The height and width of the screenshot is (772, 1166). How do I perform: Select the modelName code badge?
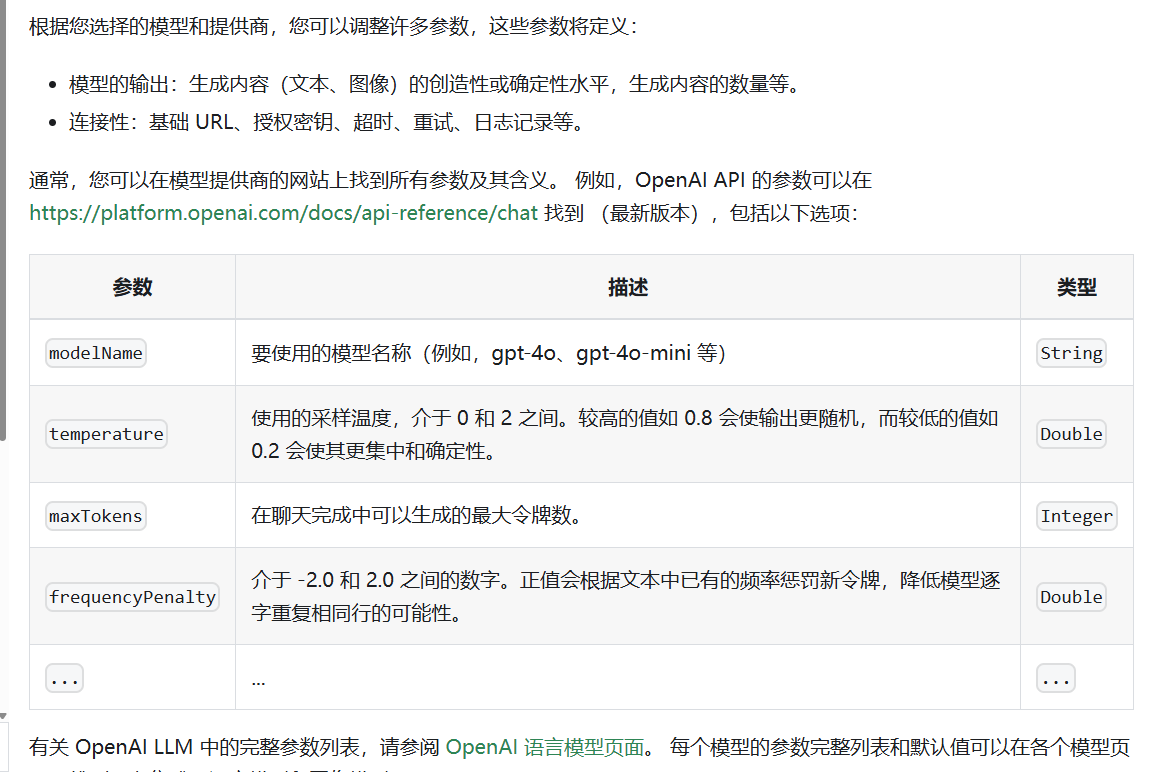coord(95,353)
